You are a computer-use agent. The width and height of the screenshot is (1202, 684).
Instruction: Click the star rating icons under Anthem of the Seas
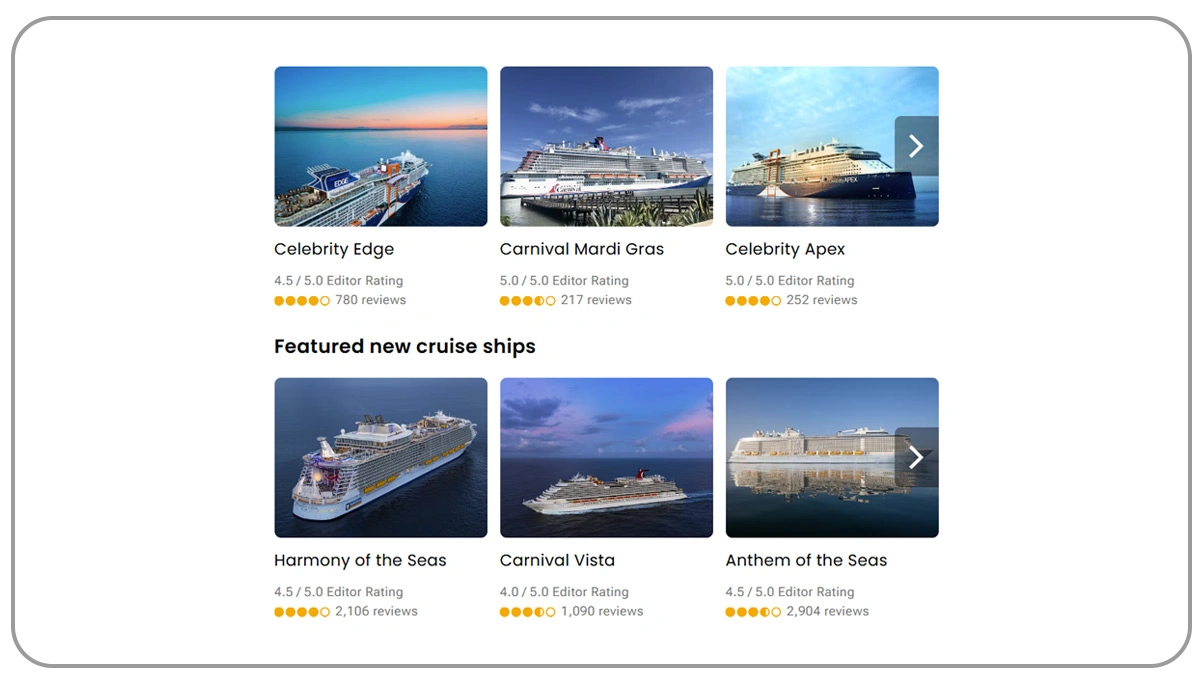point(754,611)
